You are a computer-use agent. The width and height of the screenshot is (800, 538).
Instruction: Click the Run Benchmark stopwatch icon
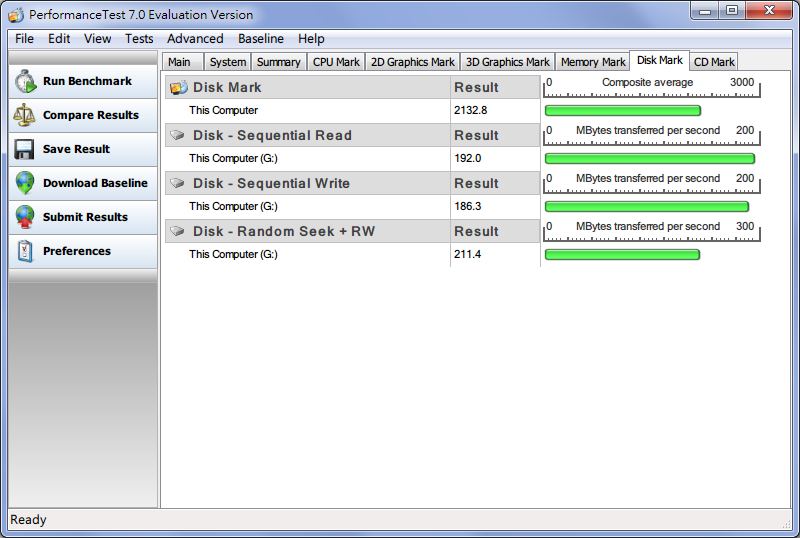click(25, 82)
